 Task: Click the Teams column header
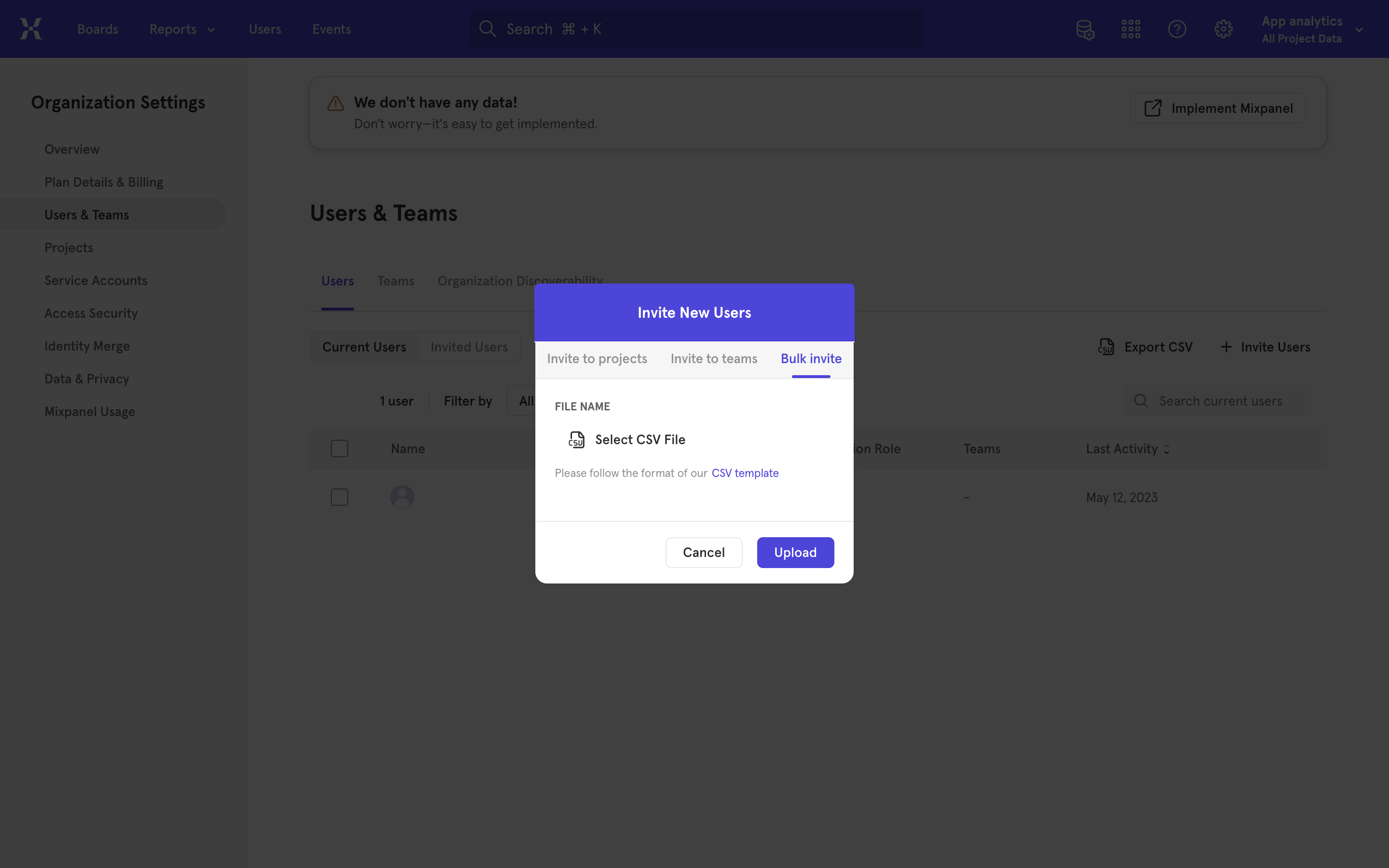click(x=982, y=449)
